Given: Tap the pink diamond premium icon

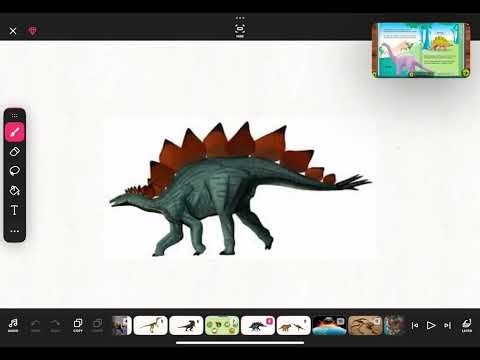Looking at the screenshot, I should click(33, 31).
